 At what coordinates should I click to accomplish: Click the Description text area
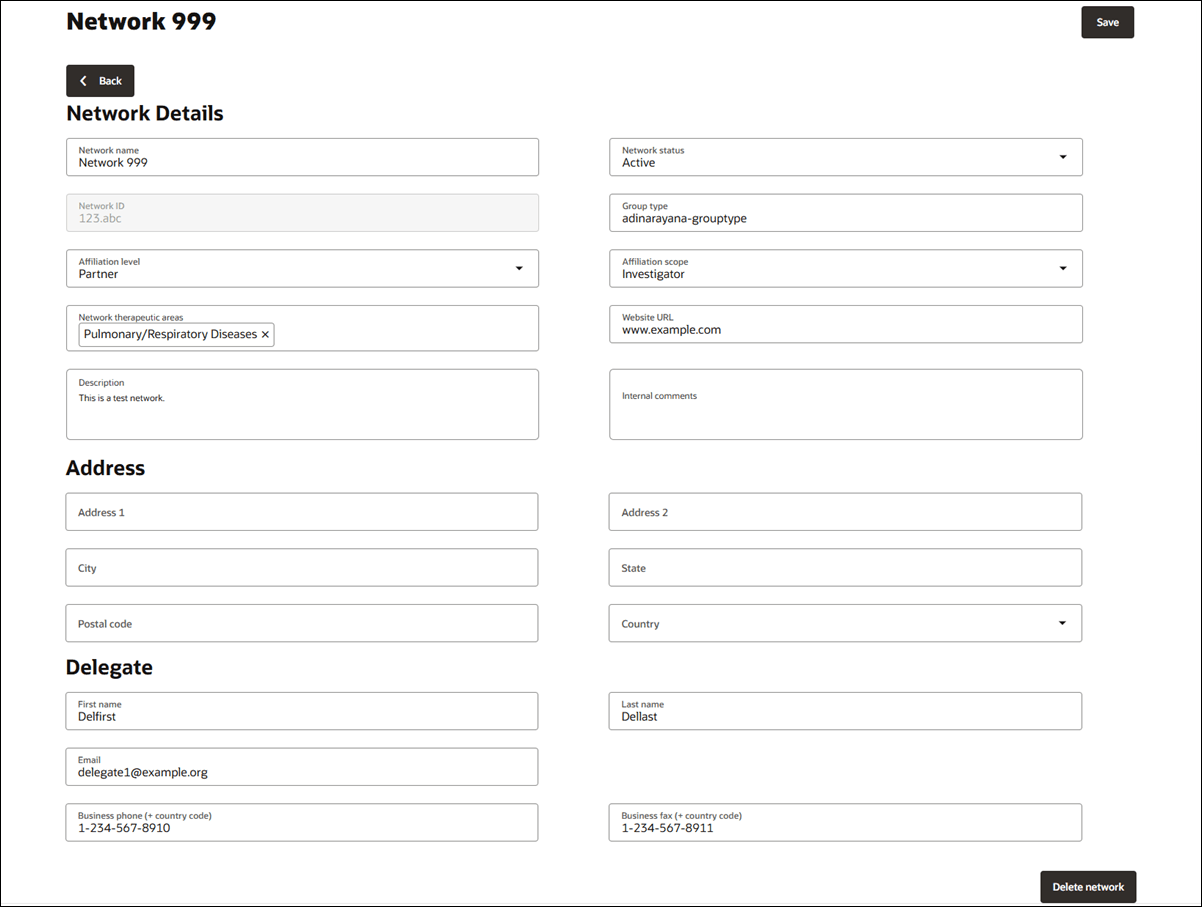(x=300, y=404)
